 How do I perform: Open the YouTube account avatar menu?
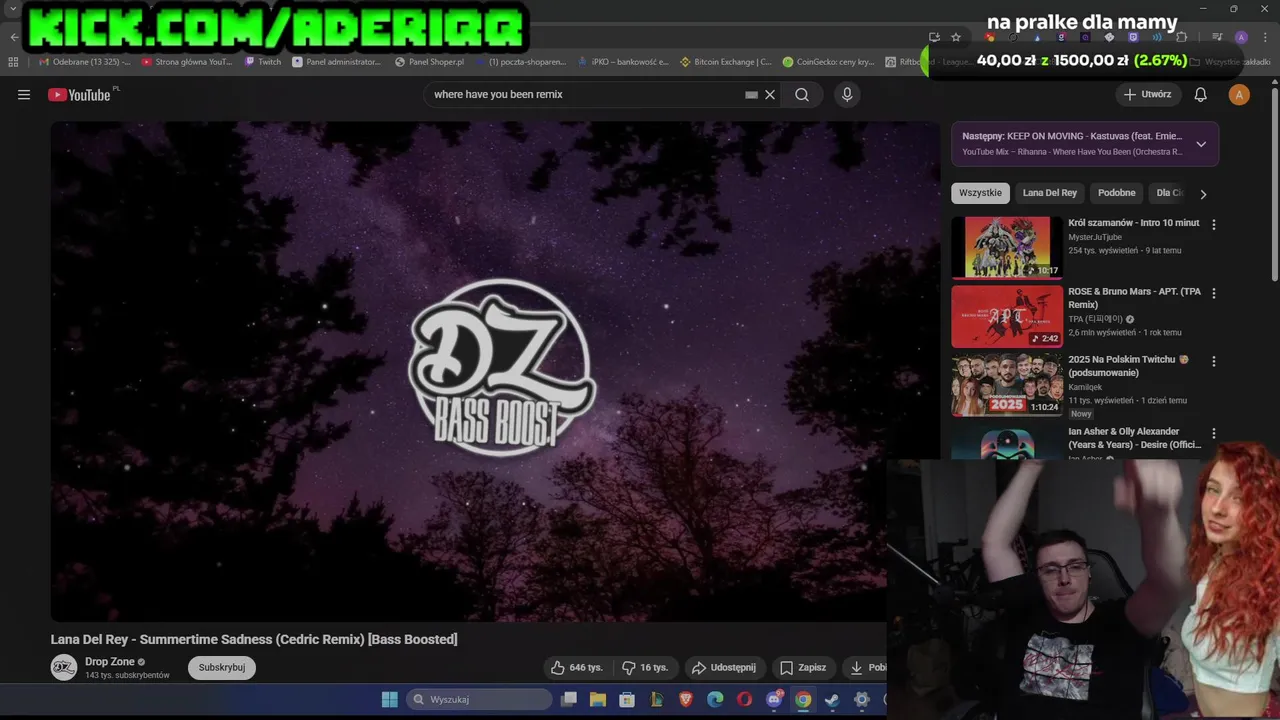click(1239, 95)
